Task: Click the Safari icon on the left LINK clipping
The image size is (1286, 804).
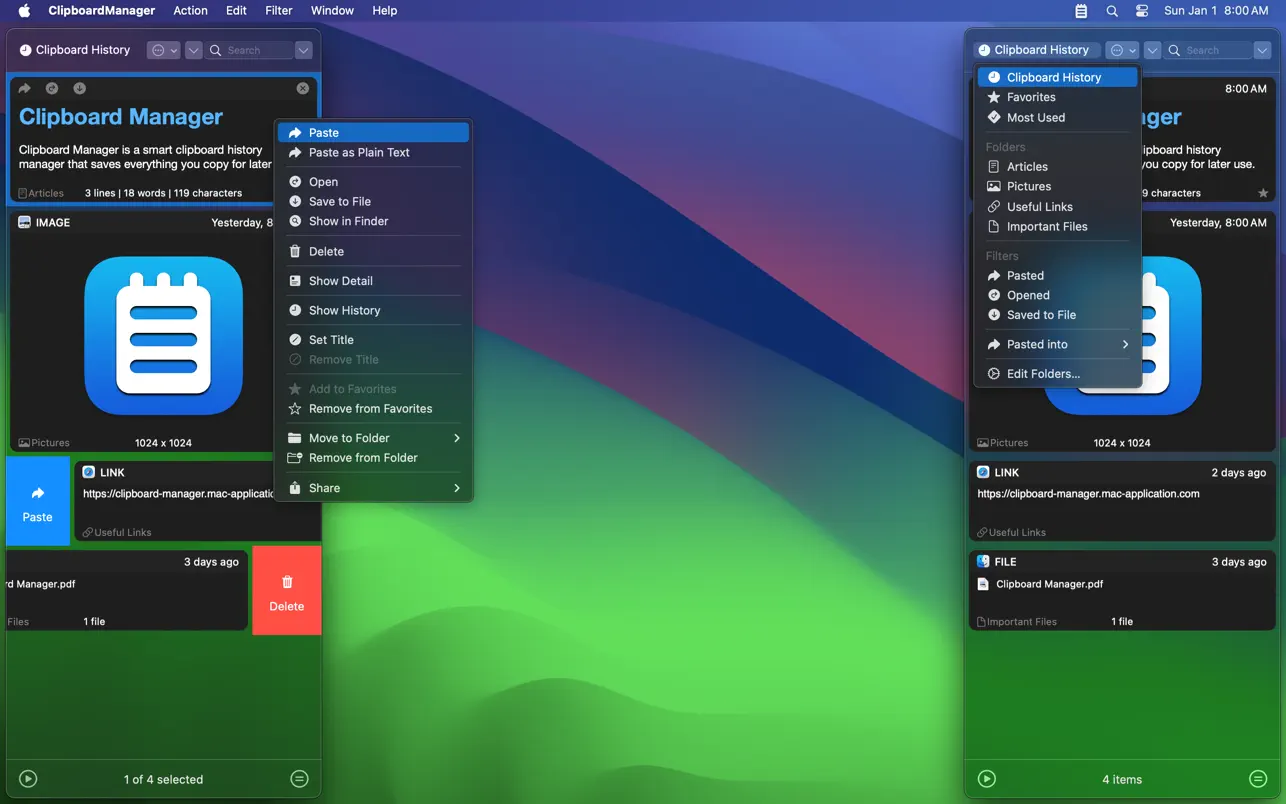Action: pos(89,472)
